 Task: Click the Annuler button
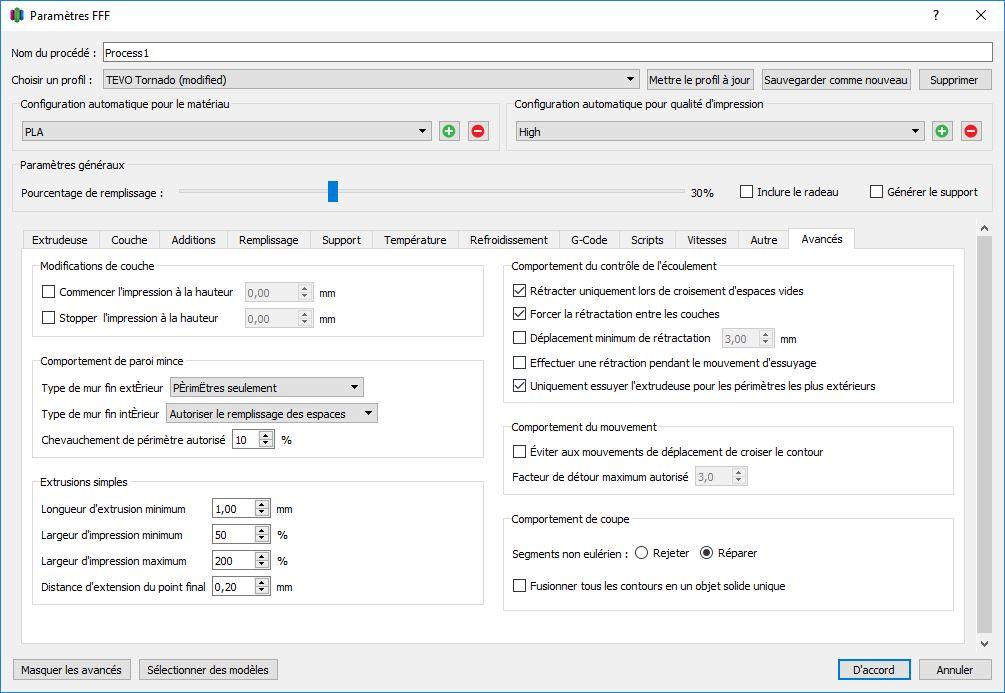pyautogui.click(x=955, y=669)
